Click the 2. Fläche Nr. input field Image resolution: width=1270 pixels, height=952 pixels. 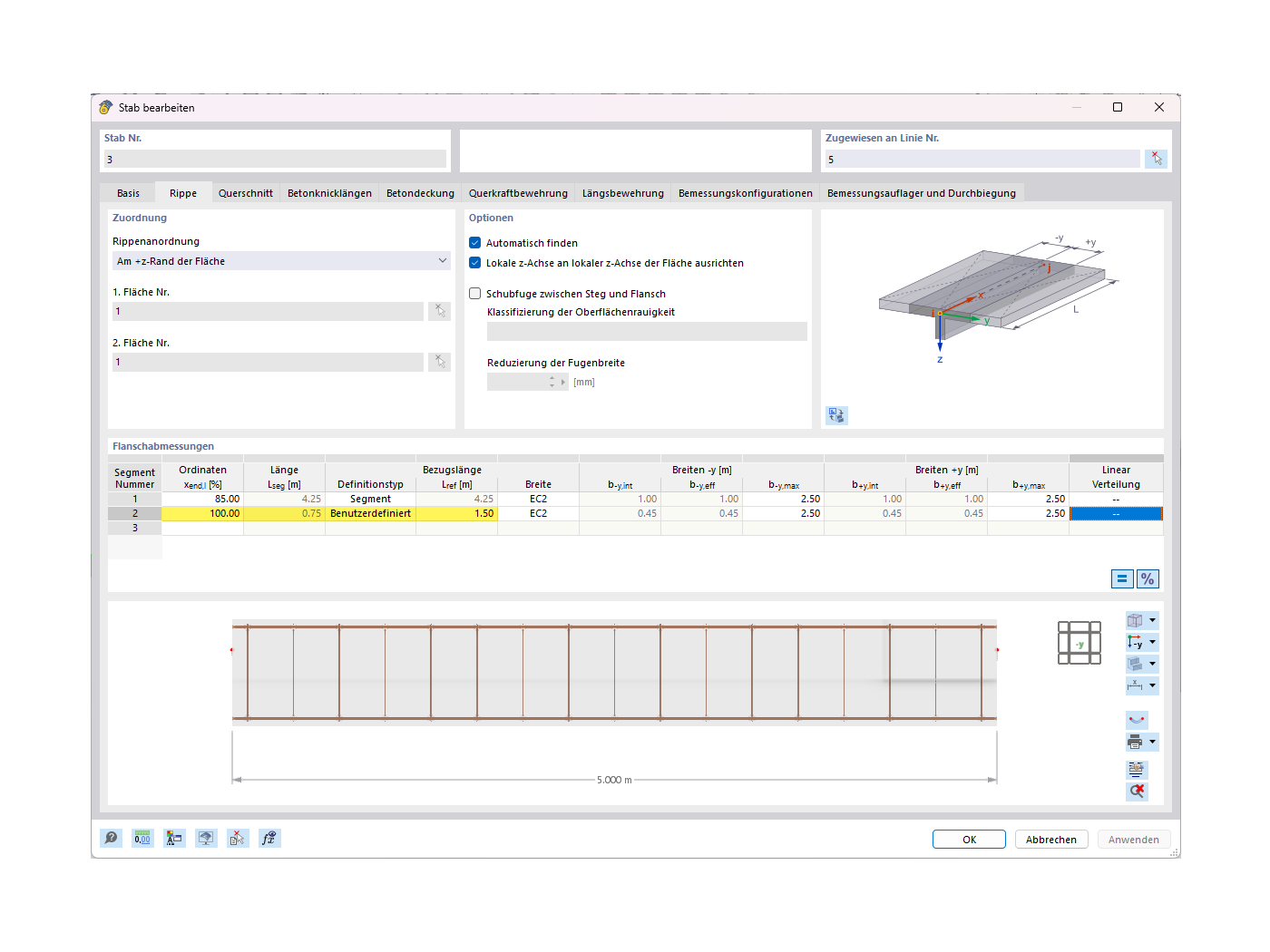click(x=268, y=362)
